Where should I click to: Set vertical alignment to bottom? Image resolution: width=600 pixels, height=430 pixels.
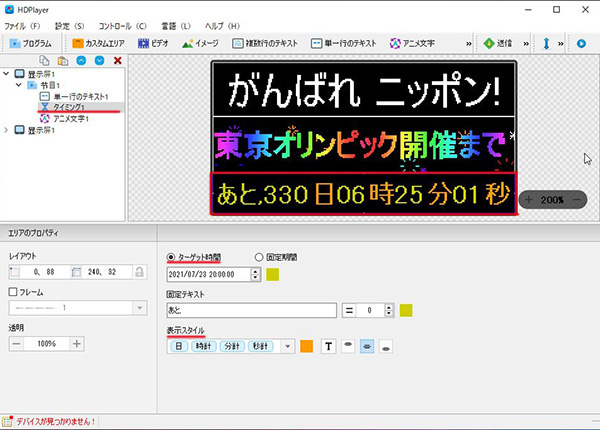click(x=386, y=347)
